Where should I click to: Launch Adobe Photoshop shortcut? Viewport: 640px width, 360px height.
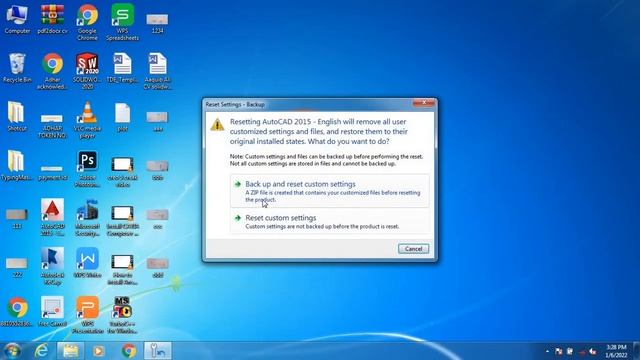click(x=87, y=170)
